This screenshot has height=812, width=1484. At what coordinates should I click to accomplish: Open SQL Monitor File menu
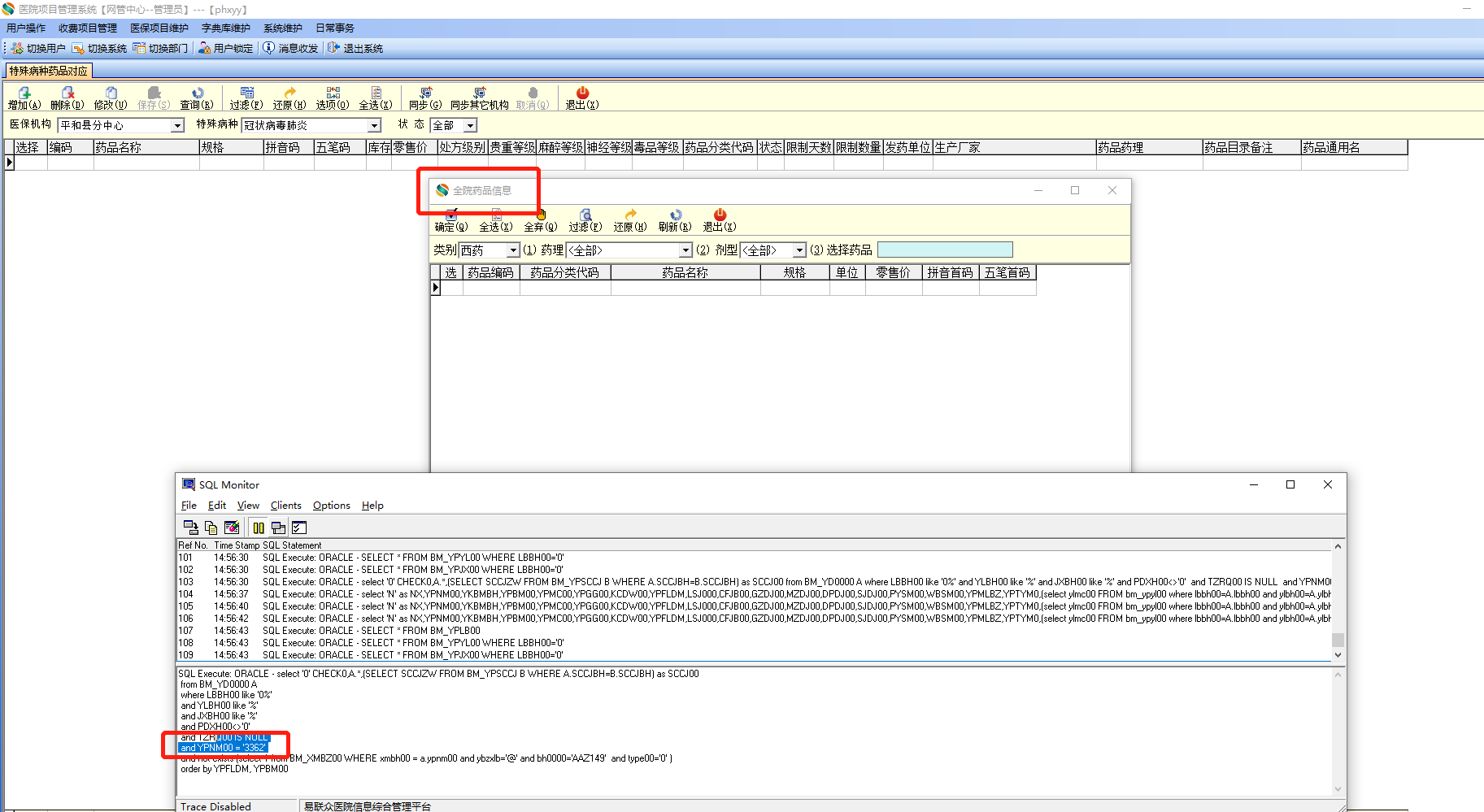pos(189,506)
